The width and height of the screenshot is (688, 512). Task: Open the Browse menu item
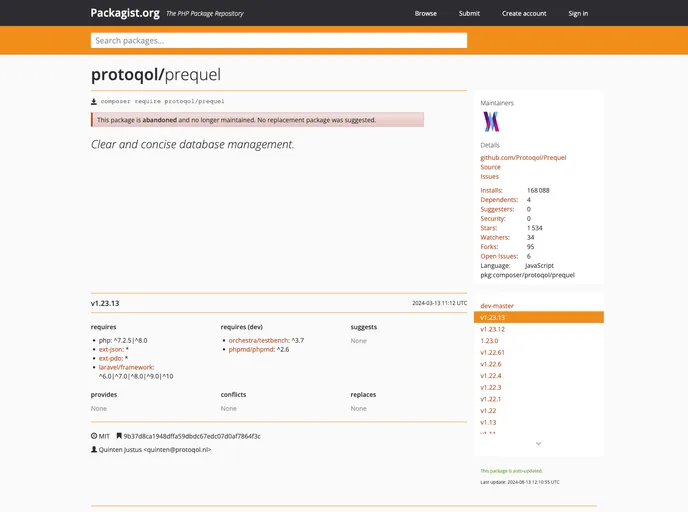point(426,13)
